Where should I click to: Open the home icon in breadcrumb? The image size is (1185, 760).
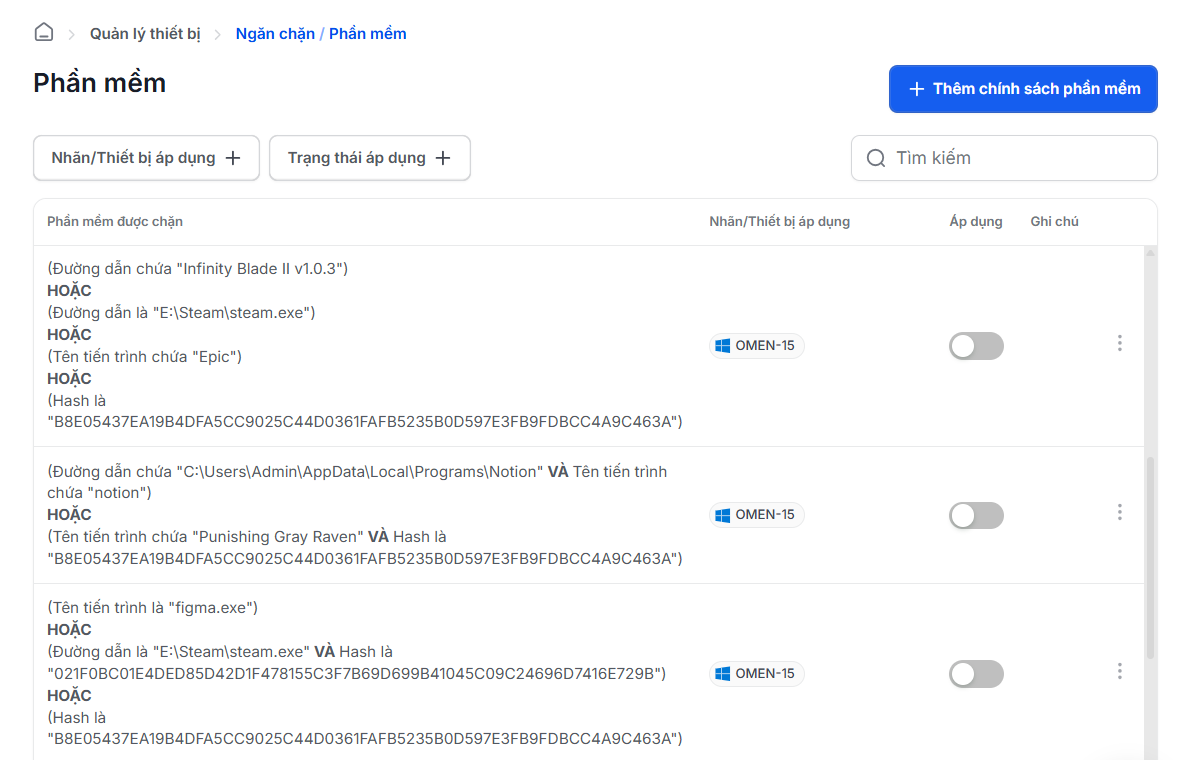pos(44,32)
